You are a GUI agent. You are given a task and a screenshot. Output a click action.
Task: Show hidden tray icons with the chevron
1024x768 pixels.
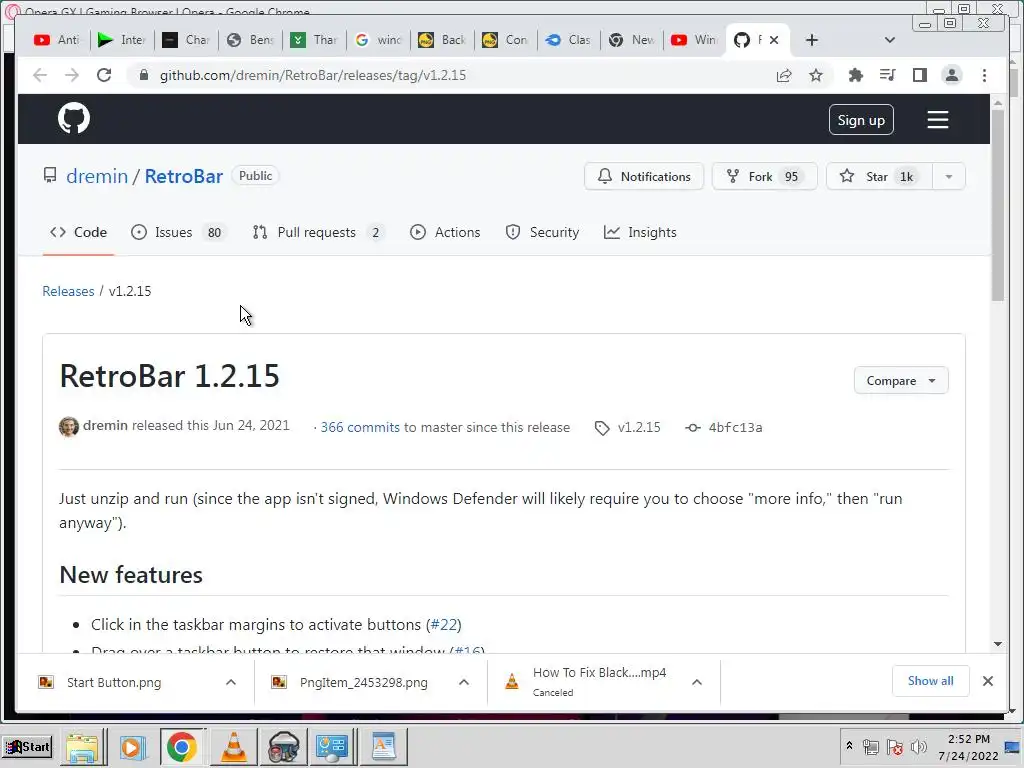pos(849,746)
